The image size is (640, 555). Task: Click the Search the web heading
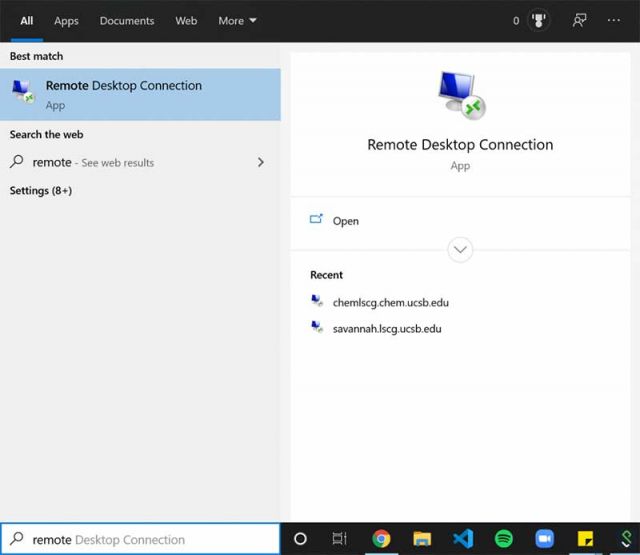pos(47,135)
